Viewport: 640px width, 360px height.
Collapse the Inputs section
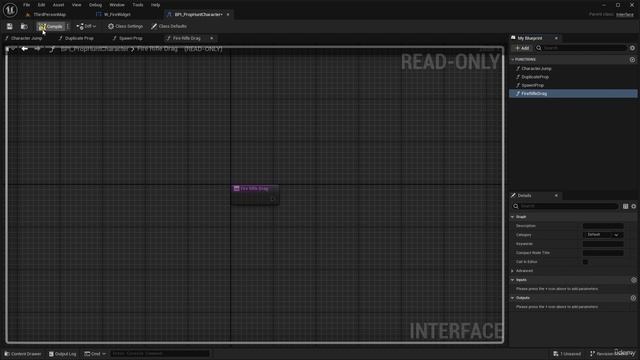[513, 280]
